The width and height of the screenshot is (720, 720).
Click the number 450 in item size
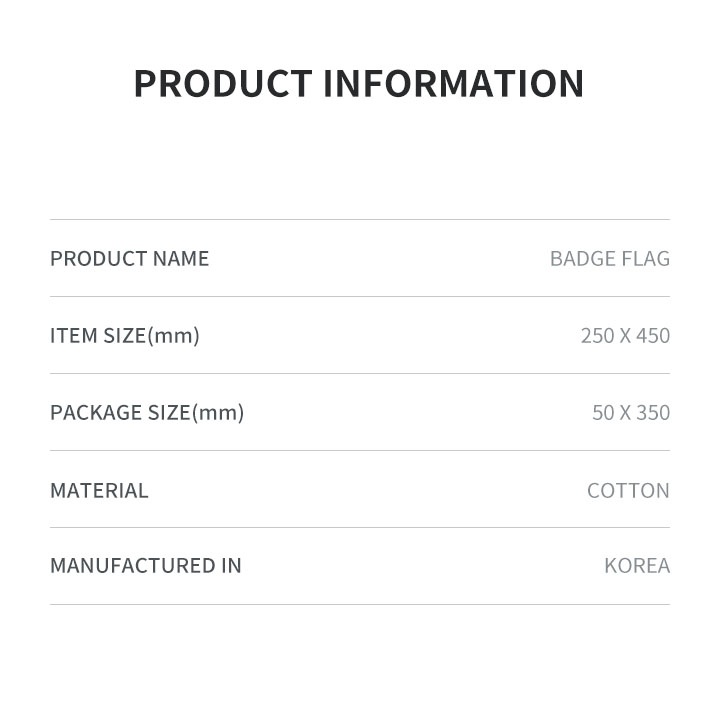[x=652, y=336]
